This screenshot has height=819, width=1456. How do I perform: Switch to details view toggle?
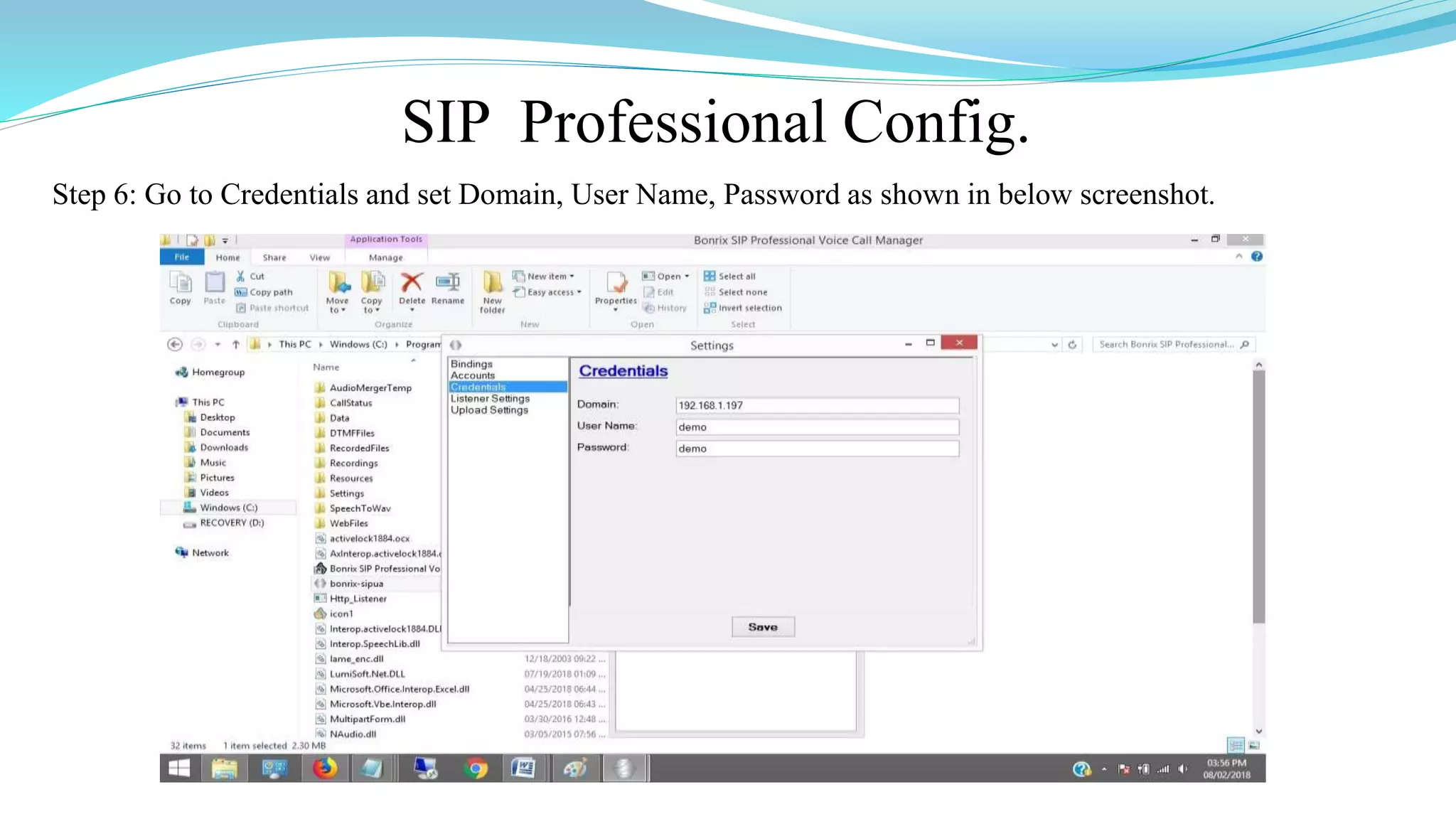pos(1236,745)
